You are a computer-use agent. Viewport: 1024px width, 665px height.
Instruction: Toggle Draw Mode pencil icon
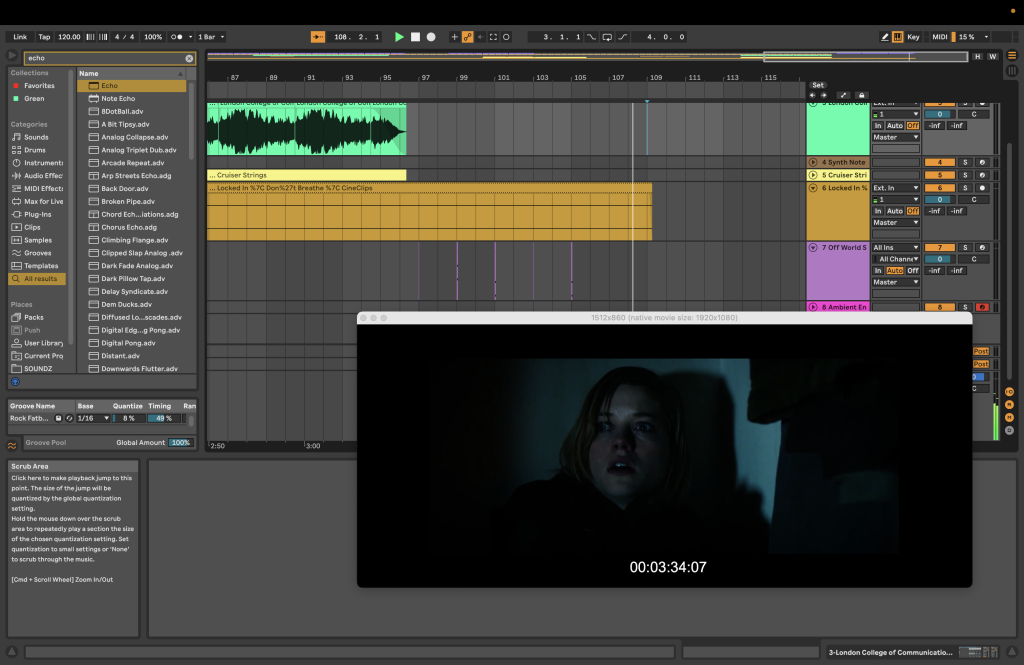click(x=885, y=37)
